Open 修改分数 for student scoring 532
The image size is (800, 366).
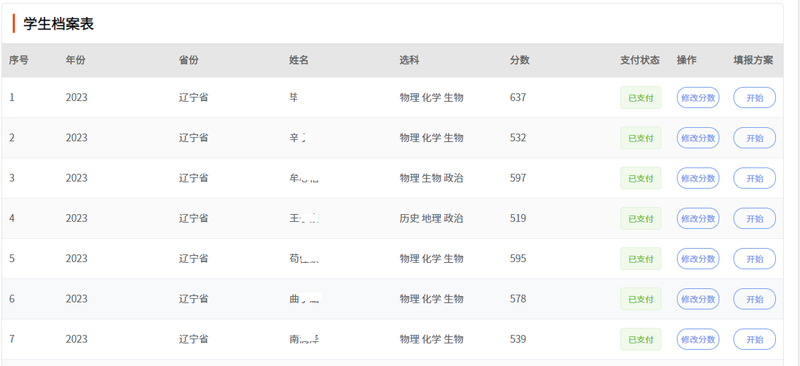point(698,138)
